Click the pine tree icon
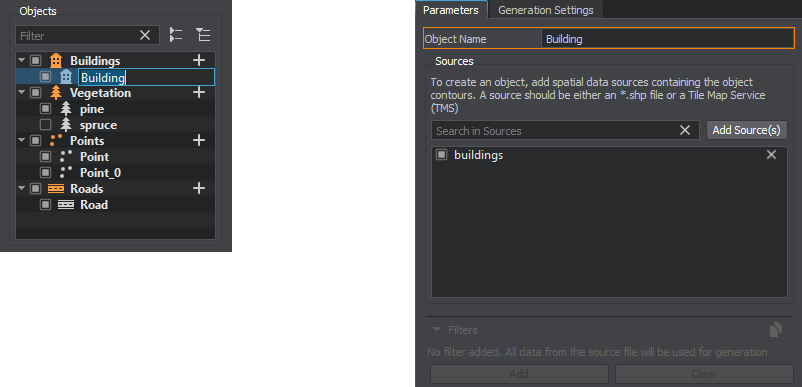Screen dimensions: 802x387 point(66,109)
